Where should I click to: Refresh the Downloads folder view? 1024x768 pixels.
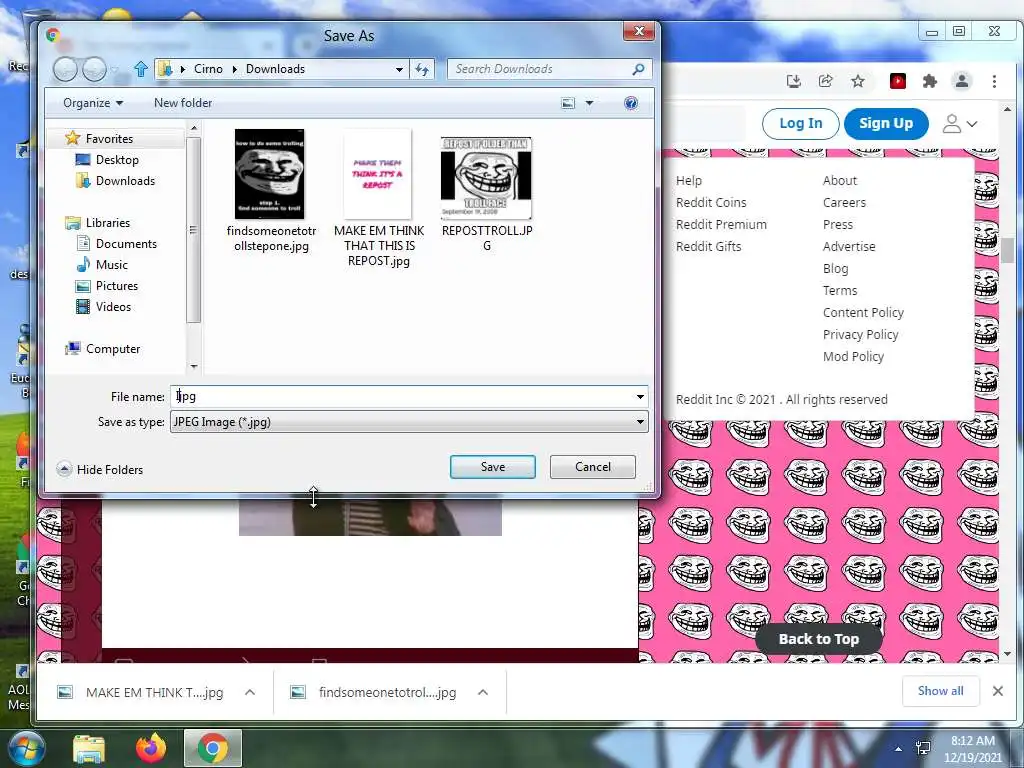click(422, 69)
